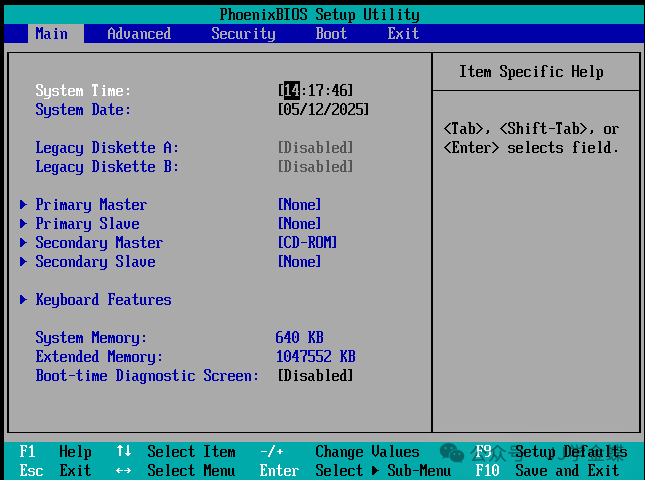The width and height of the screenshot is (645, 480).
Task: Toggle the Legacy Diskette B Disabled value
Action: [315, 167]
